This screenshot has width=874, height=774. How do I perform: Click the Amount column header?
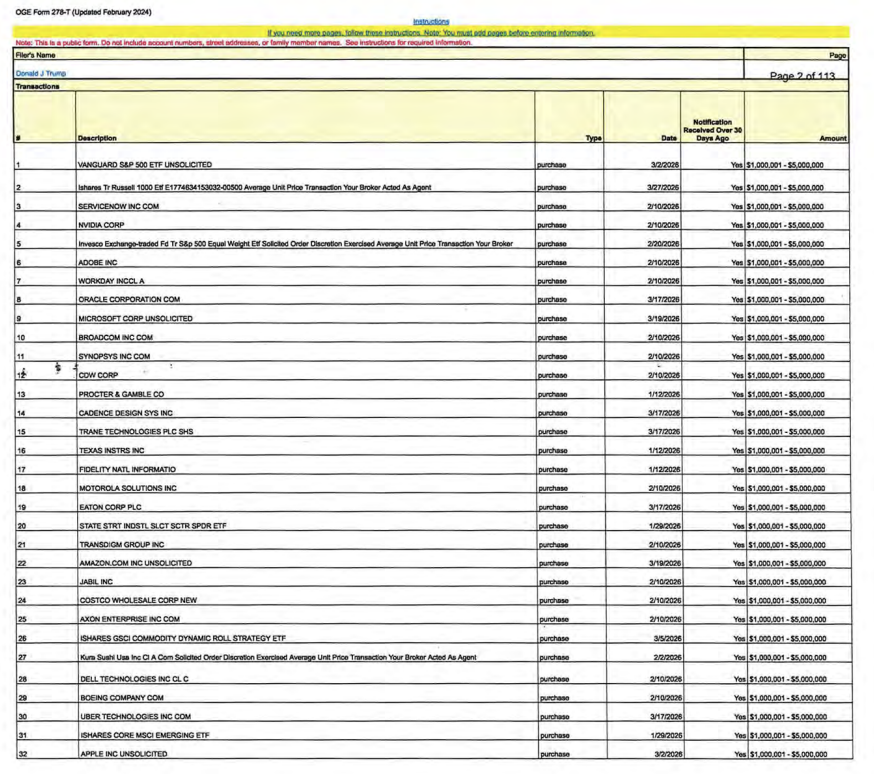[x=833, y=138]
